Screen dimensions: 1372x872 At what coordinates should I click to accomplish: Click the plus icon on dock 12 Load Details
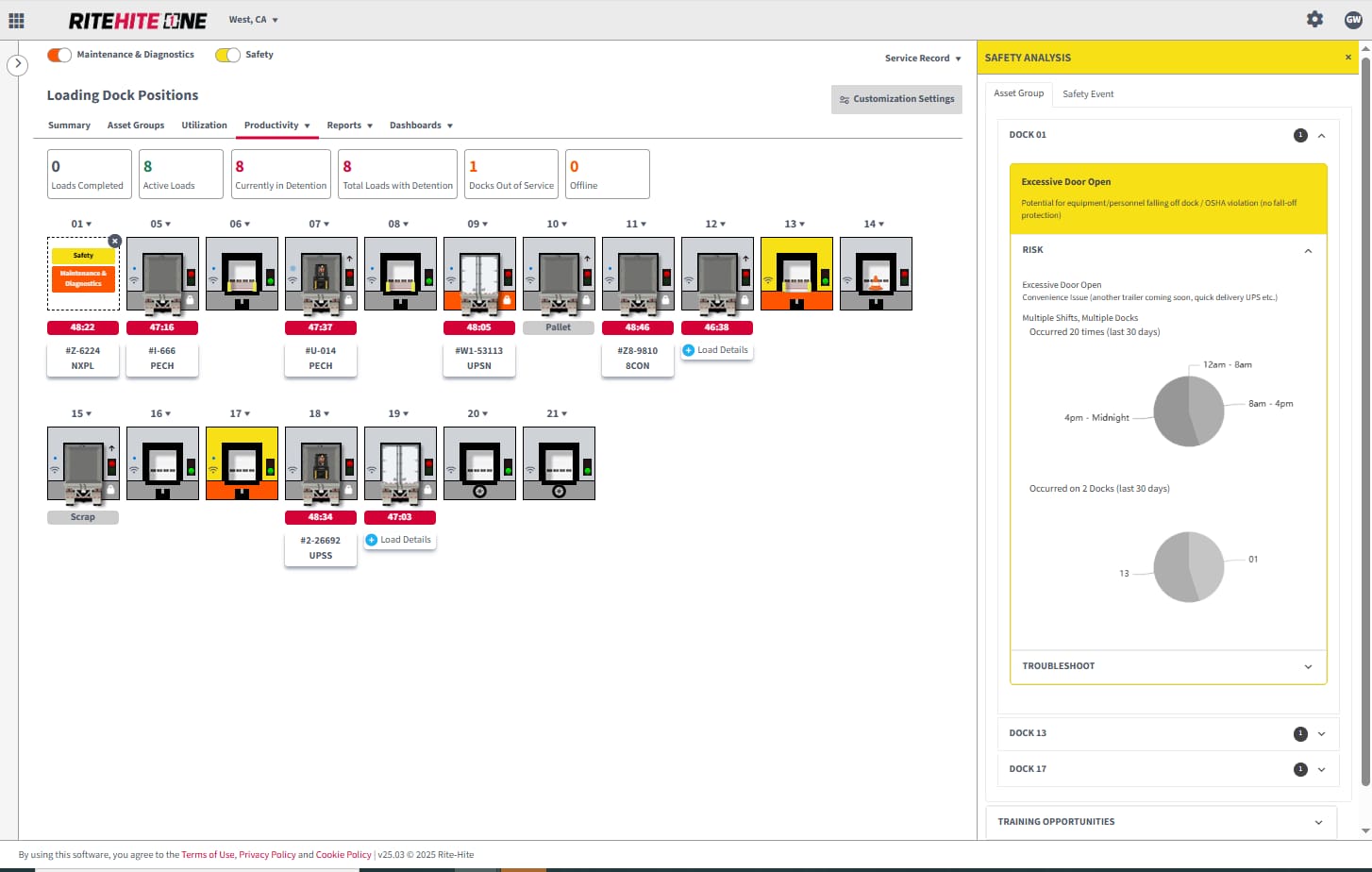(x=688, y=350)
